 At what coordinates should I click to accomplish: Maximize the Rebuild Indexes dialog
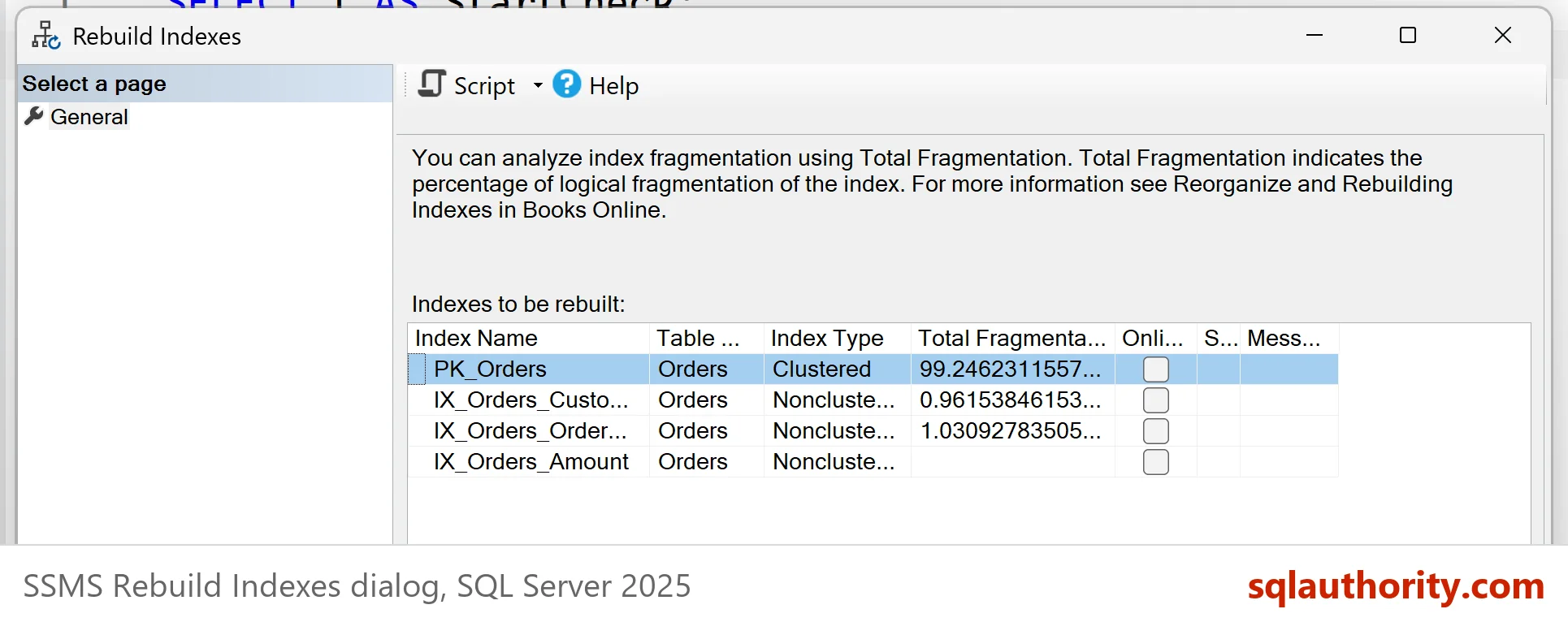point(1408,35)
